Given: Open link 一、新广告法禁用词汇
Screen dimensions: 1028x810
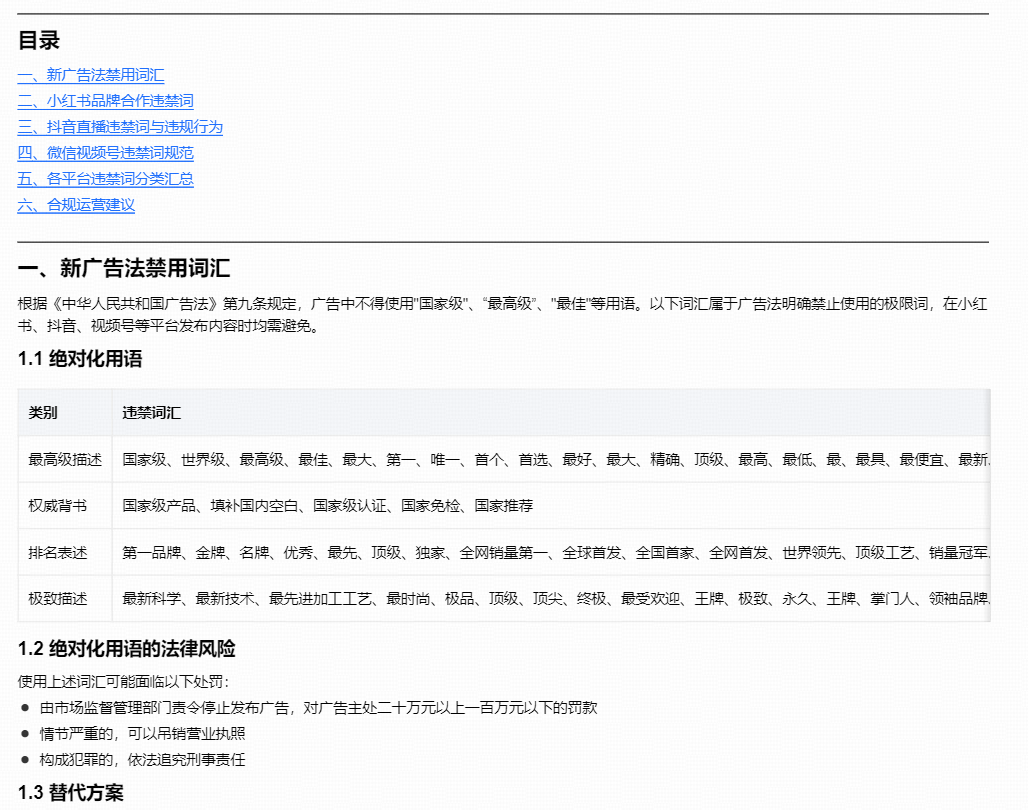Looking at the screenshot, I should coord(91,75).
